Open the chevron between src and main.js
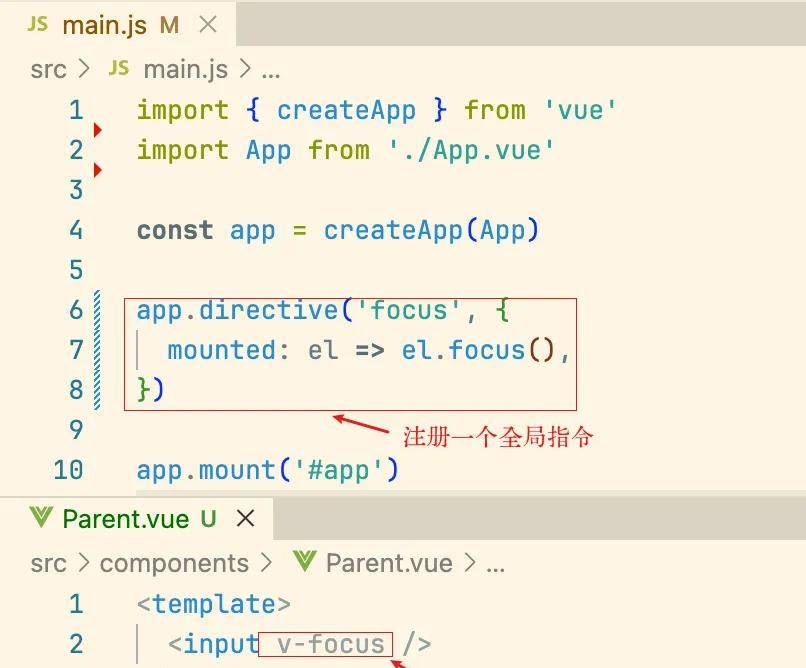This screenshot has height=668, width=806. [85, 69]
